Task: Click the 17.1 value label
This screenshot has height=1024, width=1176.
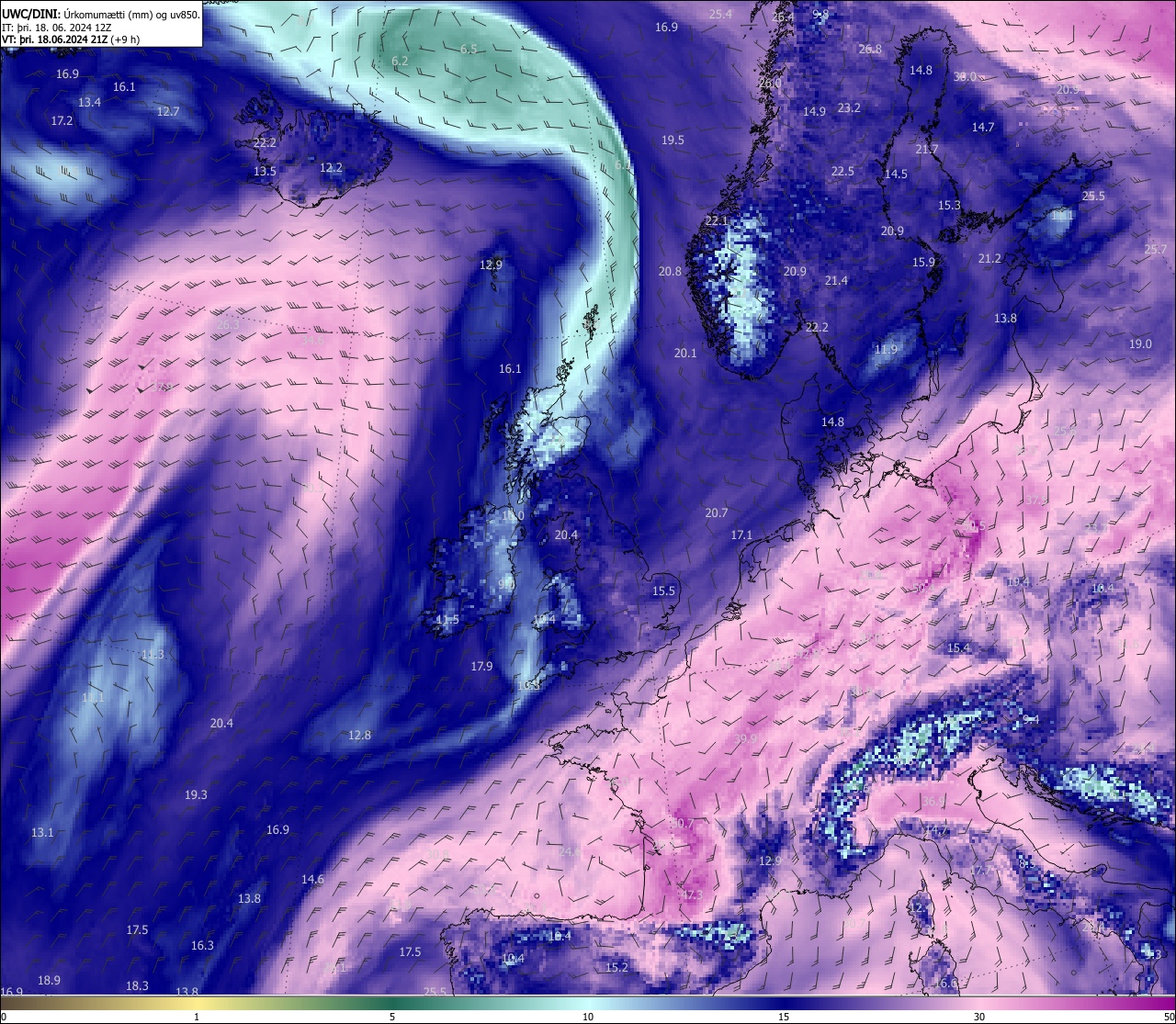Action: pyautogui.click(x=741, y=535)
